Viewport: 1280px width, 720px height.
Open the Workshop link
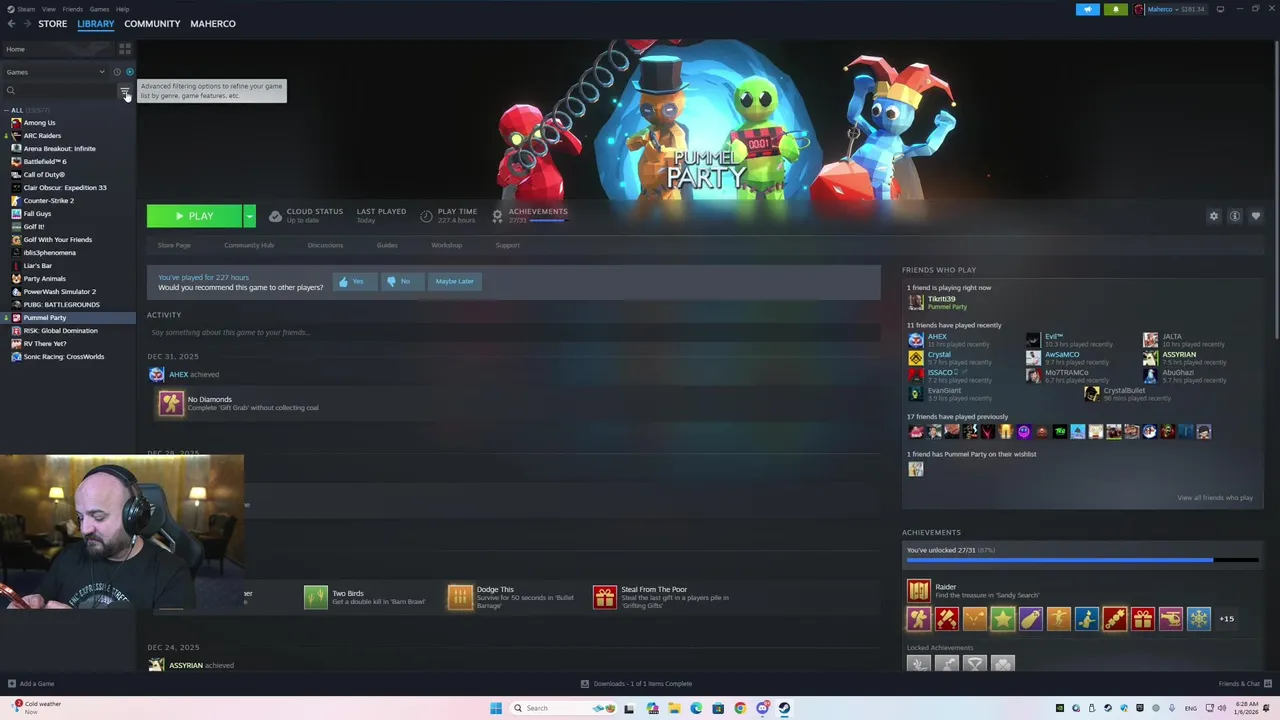pos(447,245)
